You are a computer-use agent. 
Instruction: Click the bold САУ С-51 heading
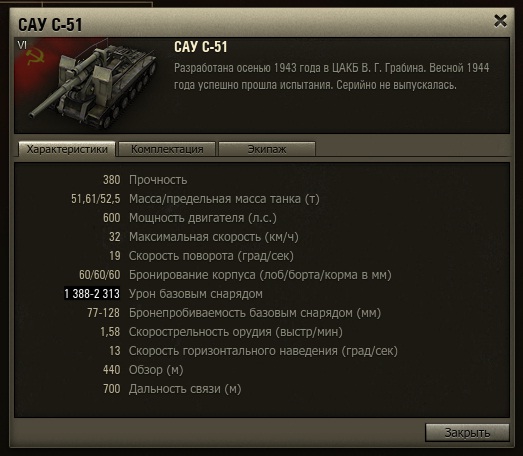[201, 47]
